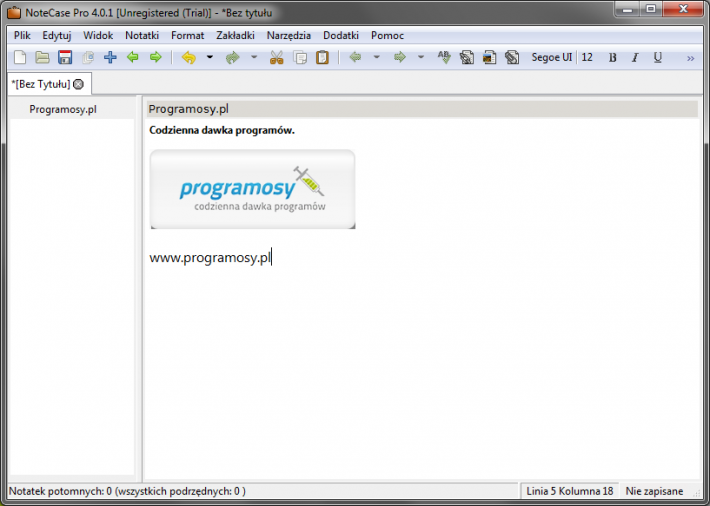Toggle italic formatting
This screenshot has width=710, height=506.
tap(635, 58)
